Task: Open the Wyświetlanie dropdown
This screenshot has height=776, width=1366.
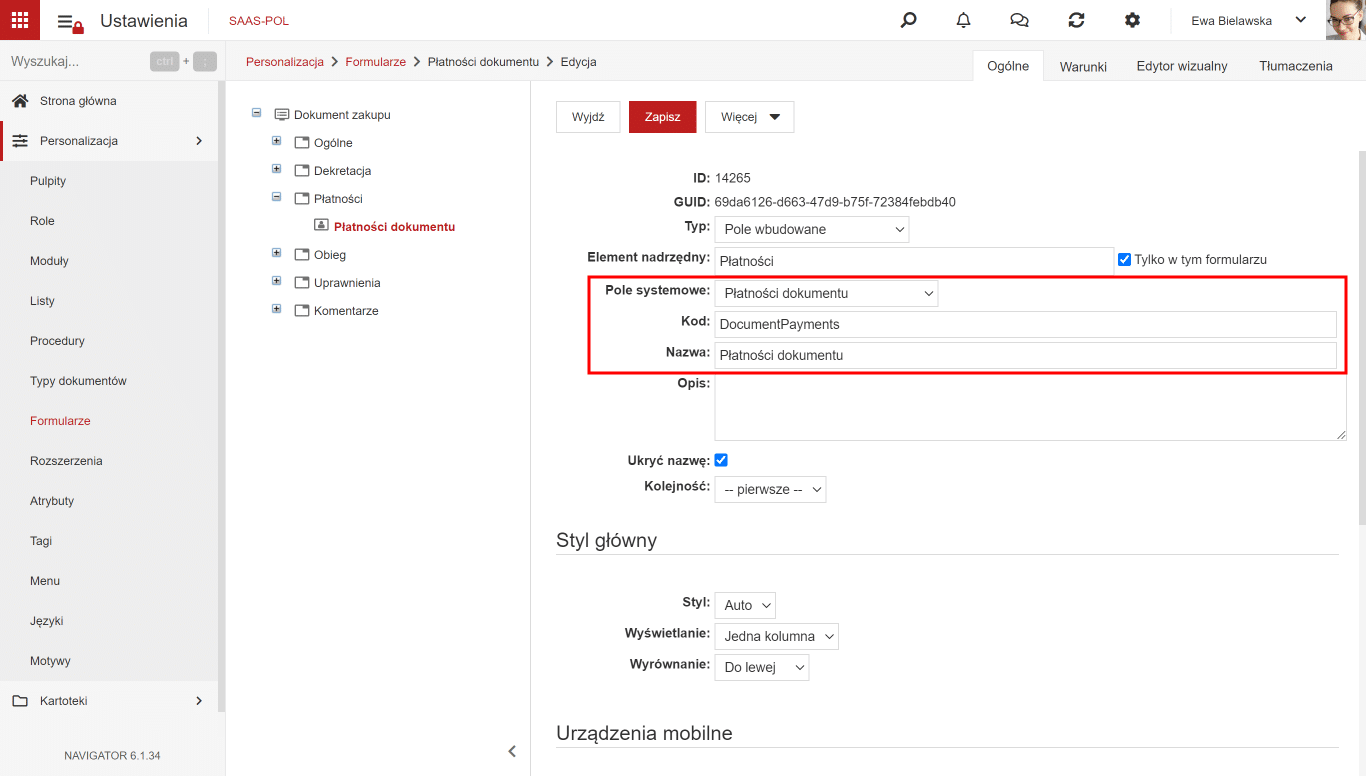Action: (776, 636)
